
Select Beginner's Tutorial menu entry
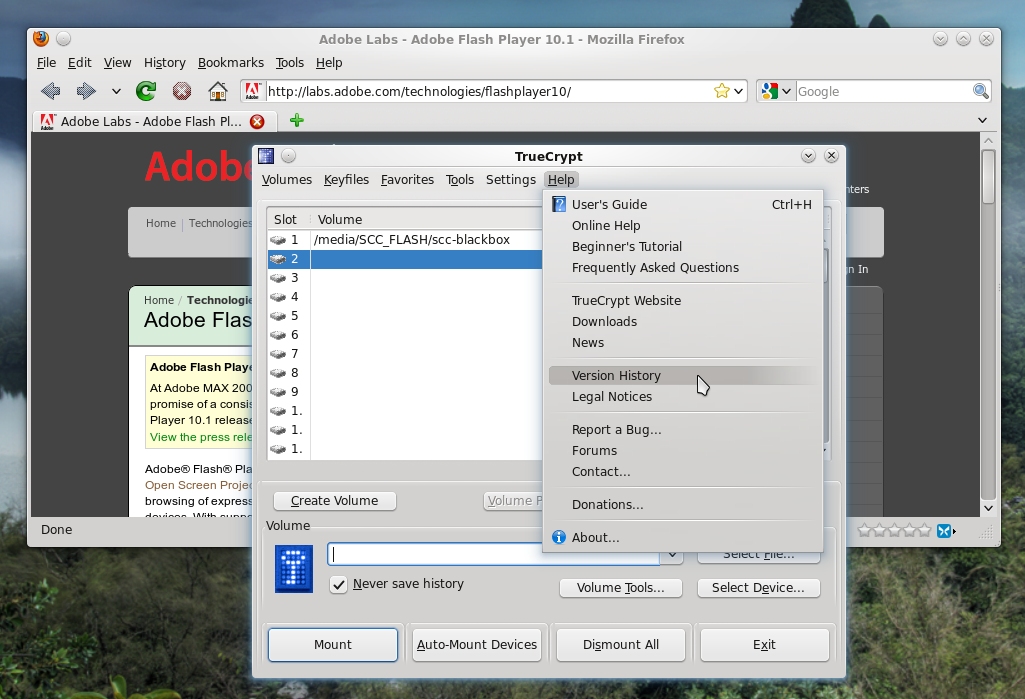[684, 247]
